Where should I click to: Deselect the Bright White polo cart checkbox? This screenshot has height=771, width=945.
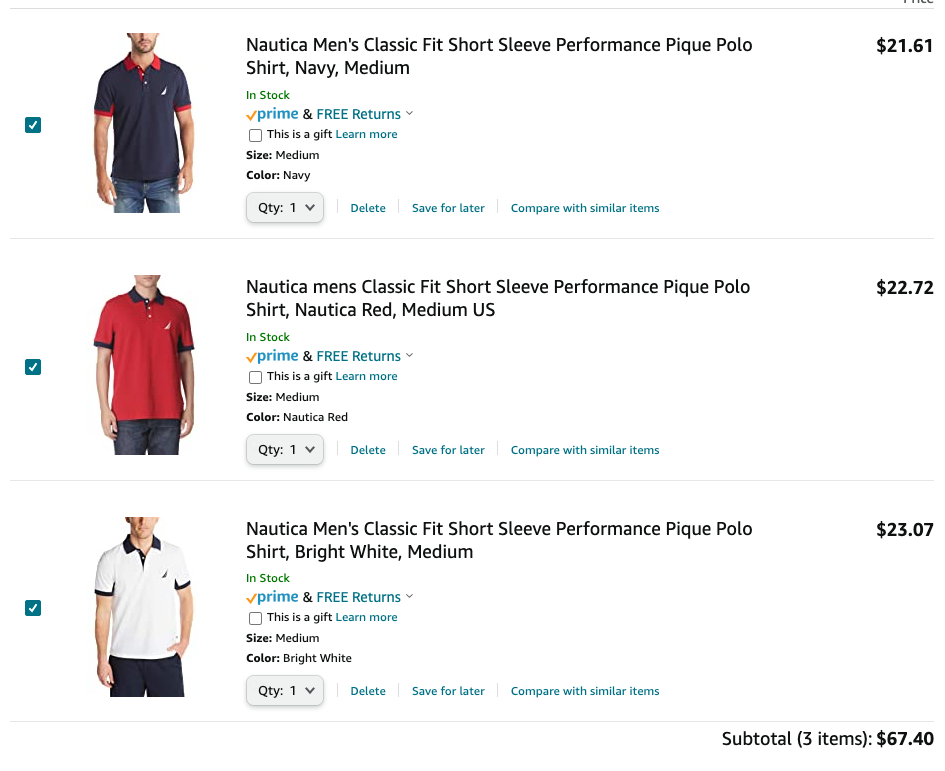point(33,608)
